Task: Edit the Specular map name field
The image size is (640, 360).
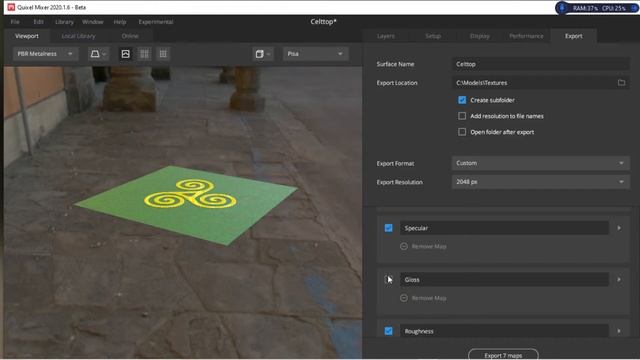Action: 504,228
